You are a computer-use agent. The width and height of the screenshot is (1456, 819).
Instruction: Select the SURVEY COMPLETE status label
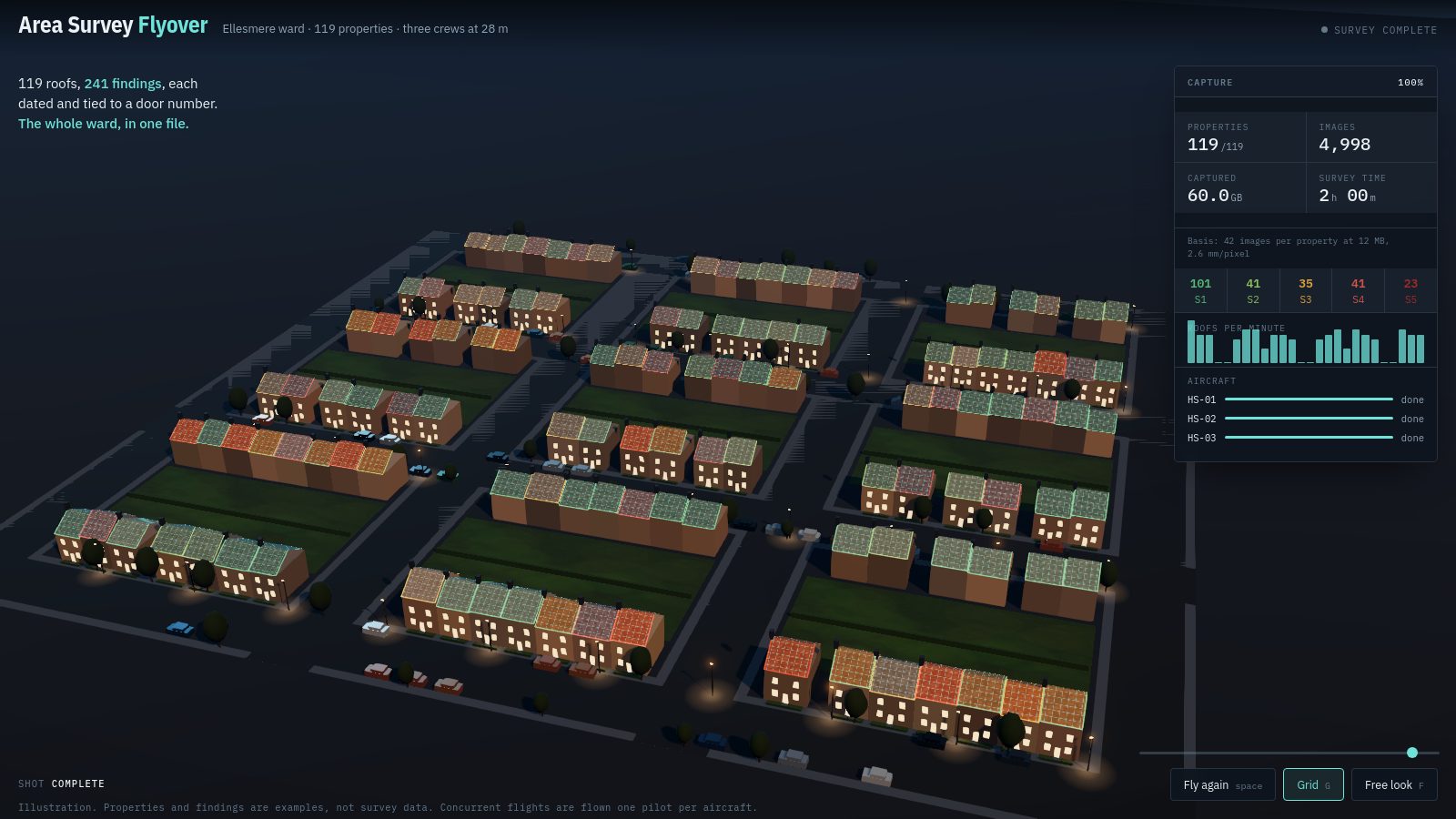click(1385, 30)
